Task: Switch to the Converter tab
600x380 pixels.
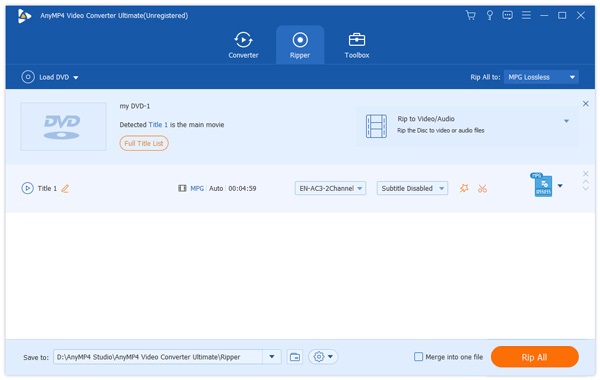Action: click(x=243, y=45)
